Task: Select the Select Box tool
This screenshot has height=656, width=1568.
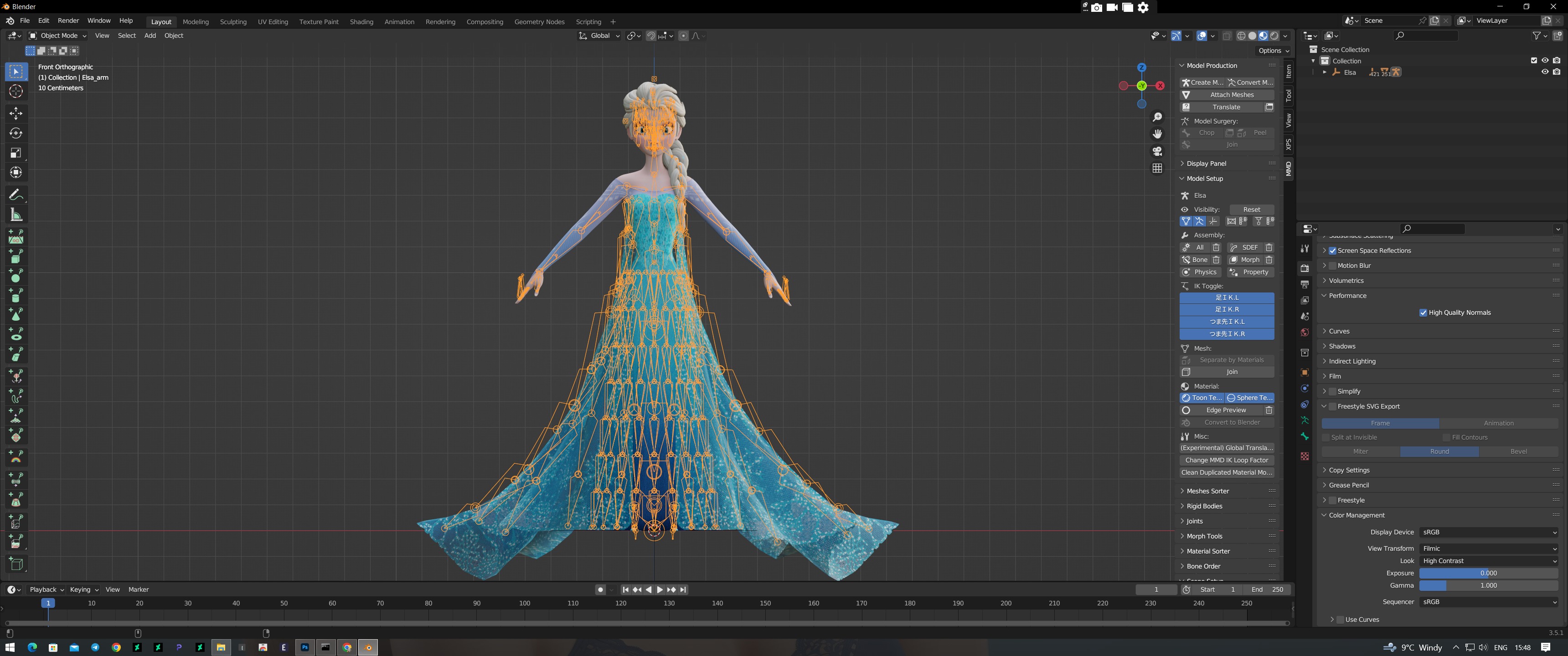Action: pos(16,72)
